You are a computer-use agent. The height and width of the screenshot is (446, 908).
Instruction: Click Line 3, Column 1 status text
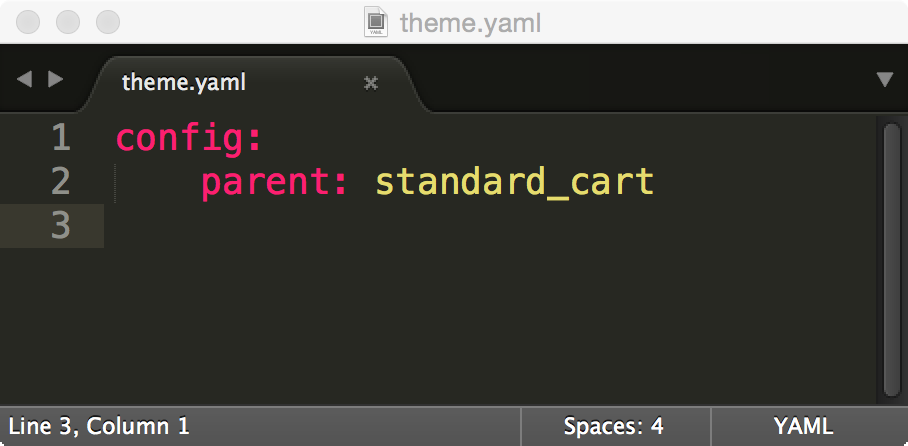(x=99, y=427)
